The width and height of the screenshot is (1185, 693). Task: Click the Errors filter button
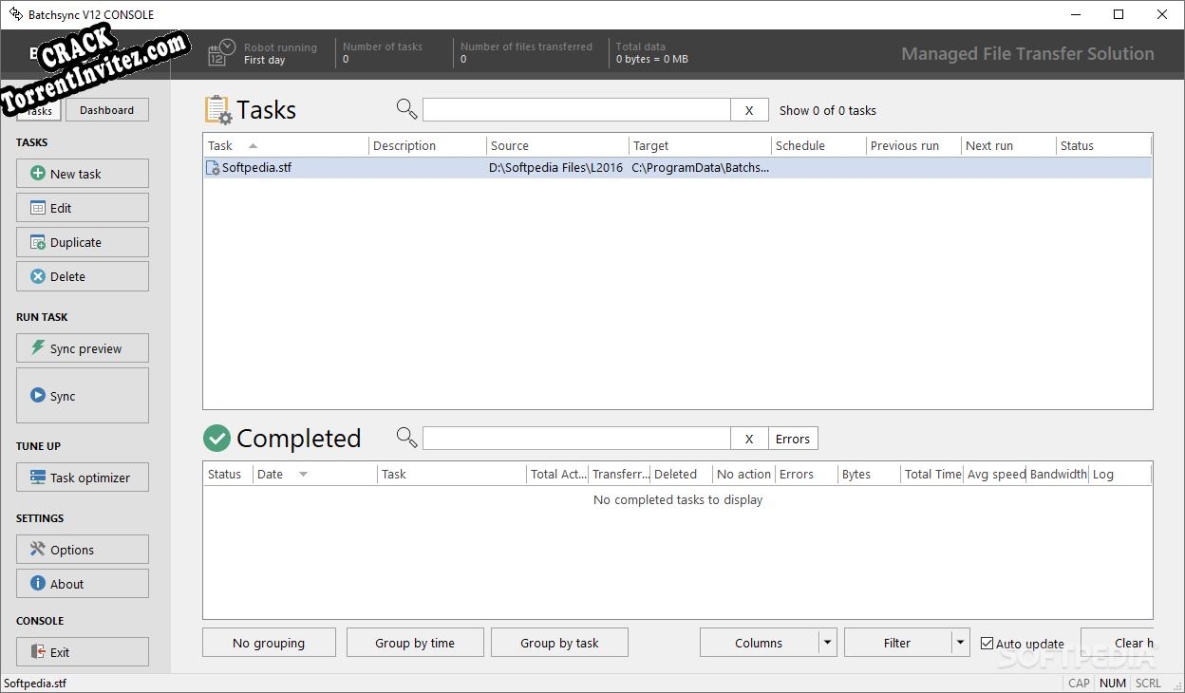point(792,438)
